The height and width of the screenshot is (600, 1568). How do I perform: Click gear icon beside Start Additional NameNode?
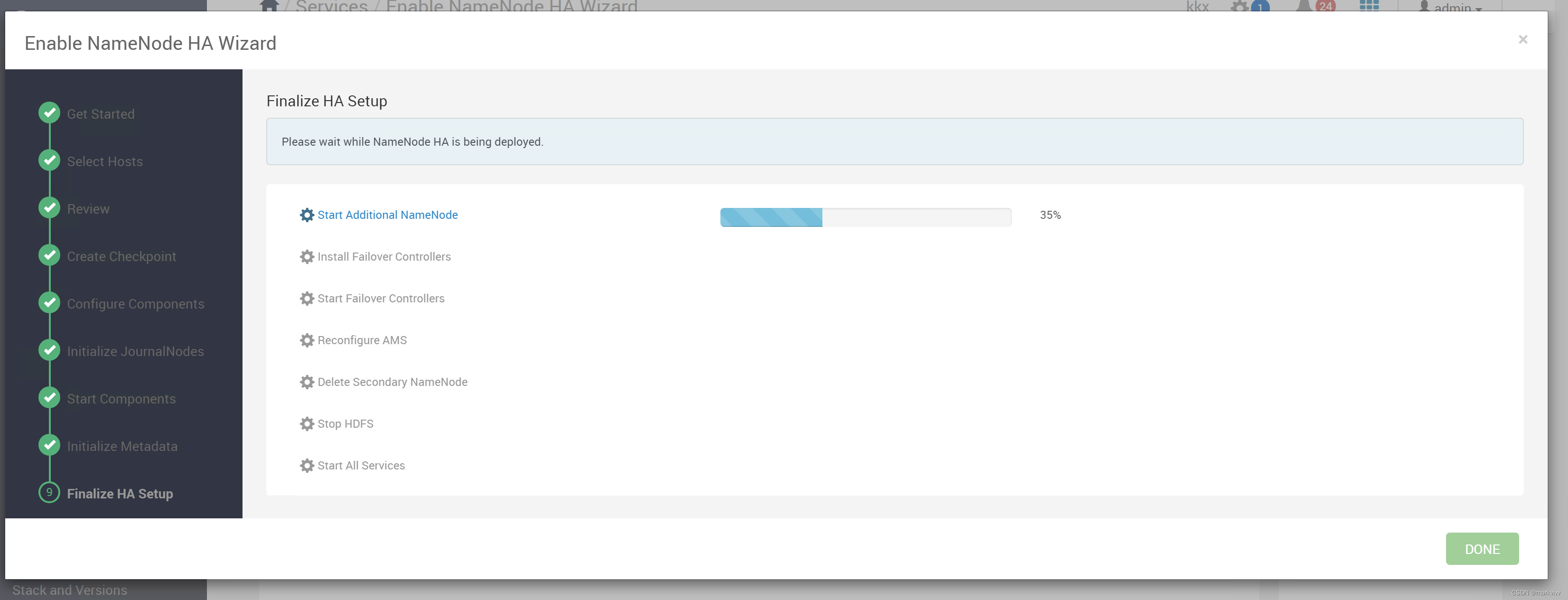pos(307,215)
